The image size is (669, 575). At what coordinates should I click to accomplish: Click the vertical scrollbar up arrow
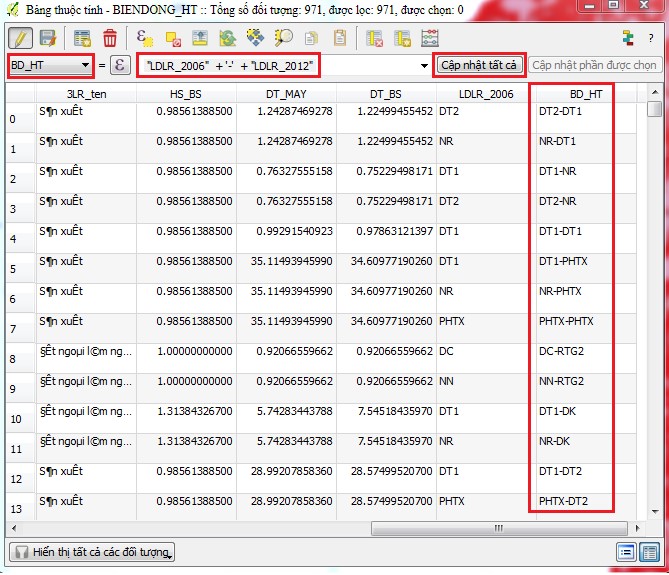[x=654, y=92]
